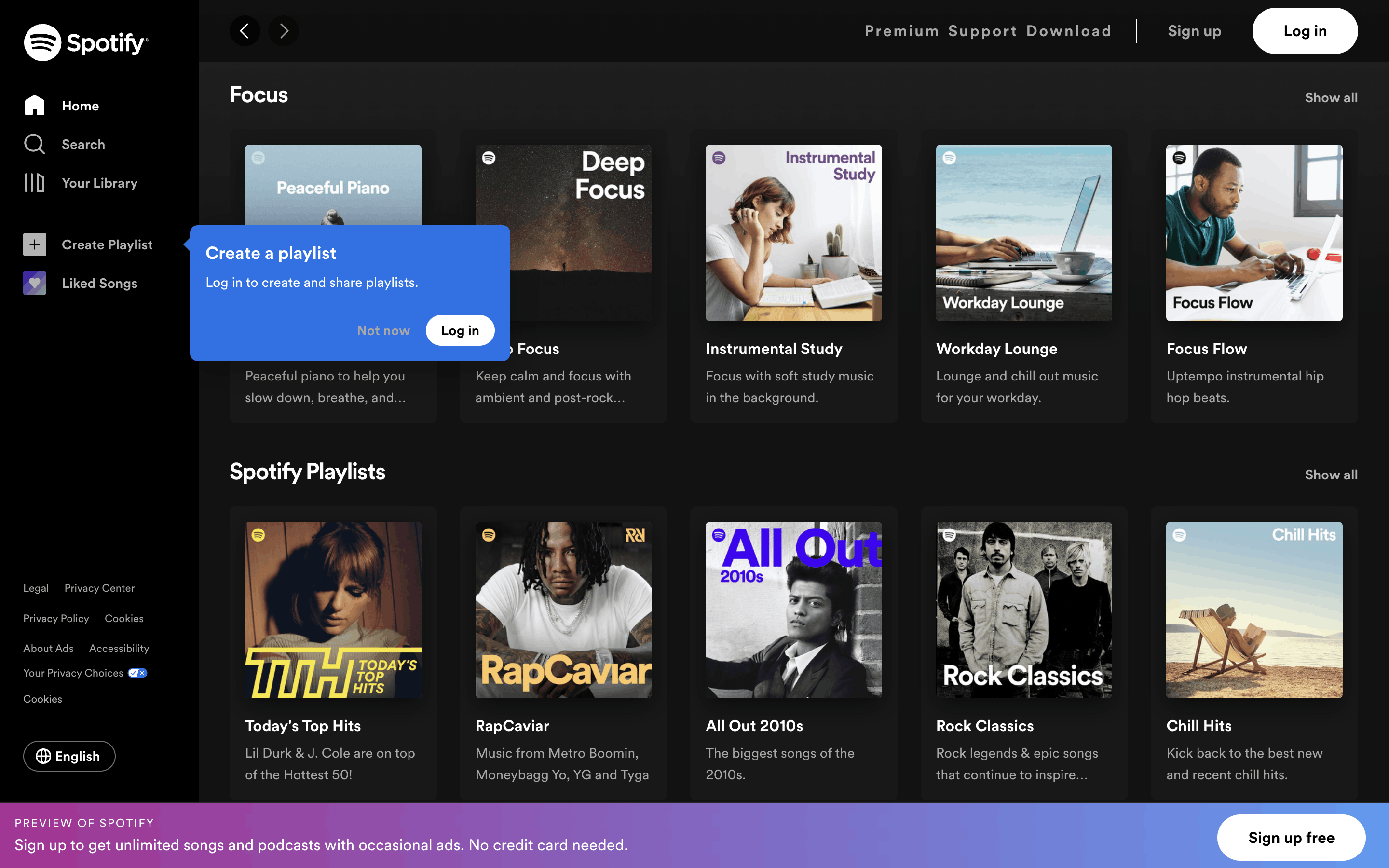Click Log in inside the Create a playlist popup
Screen dimensions: 1389x868
460,331
